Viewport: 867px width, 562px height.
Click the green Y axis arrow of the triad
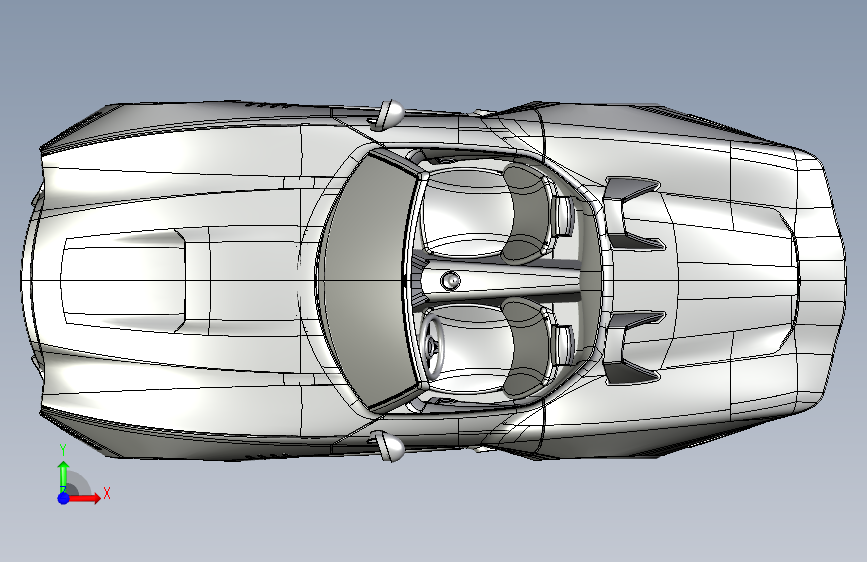click(64, 476)
